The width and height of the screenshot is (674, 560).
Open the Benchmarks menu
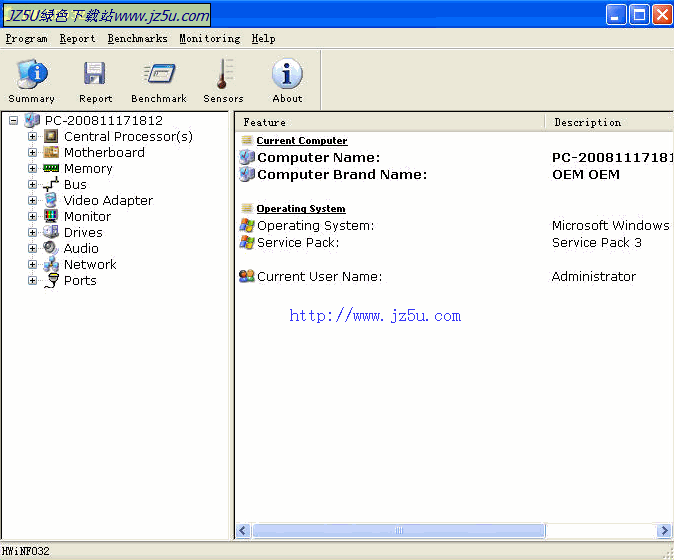pyautogui.click(x=137, y=39)
